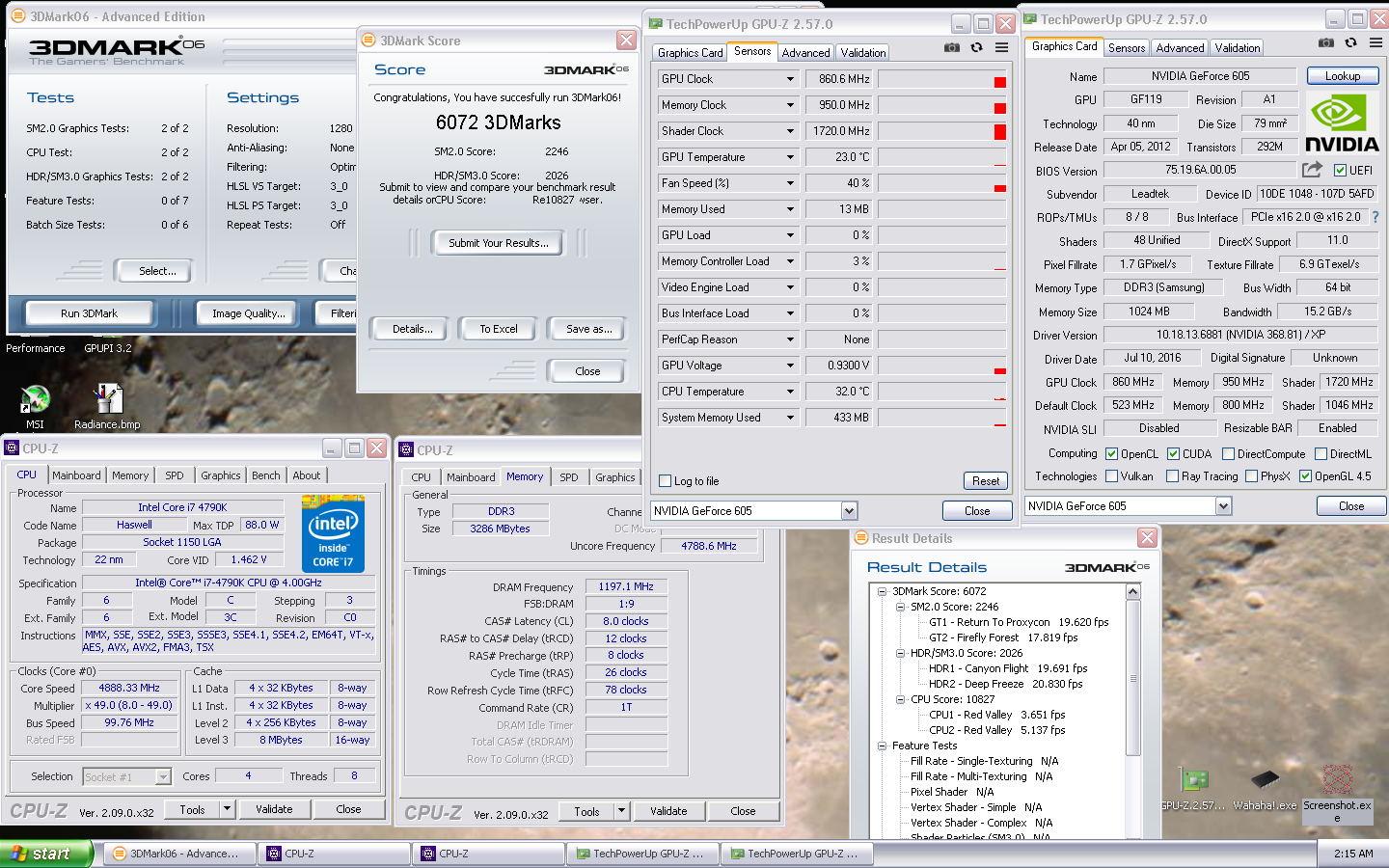Image resolution: width=1389 pixels, height=868 pixels.
Task: Enable the Log to file checkbox
Action: pos(665,480)
